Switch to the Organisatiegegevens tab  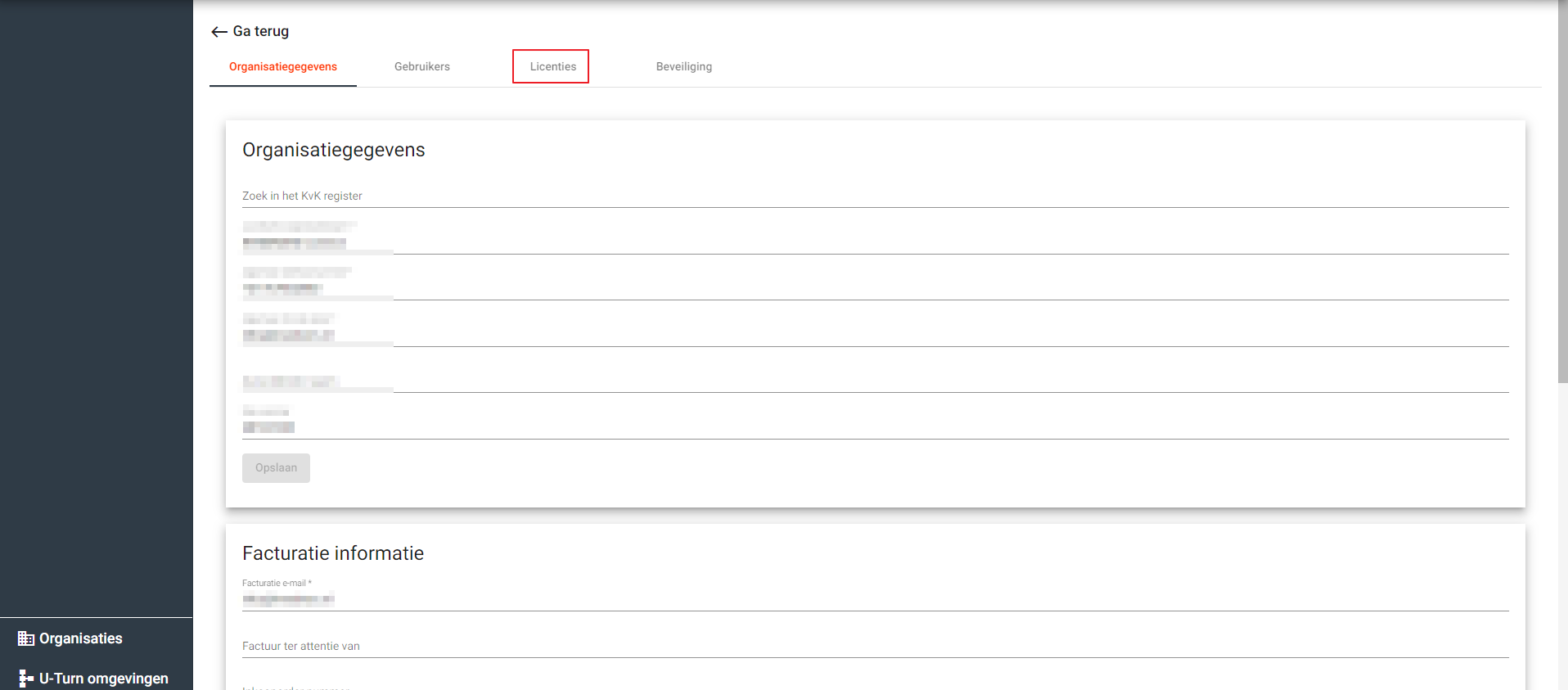click(x=283, y=67)
